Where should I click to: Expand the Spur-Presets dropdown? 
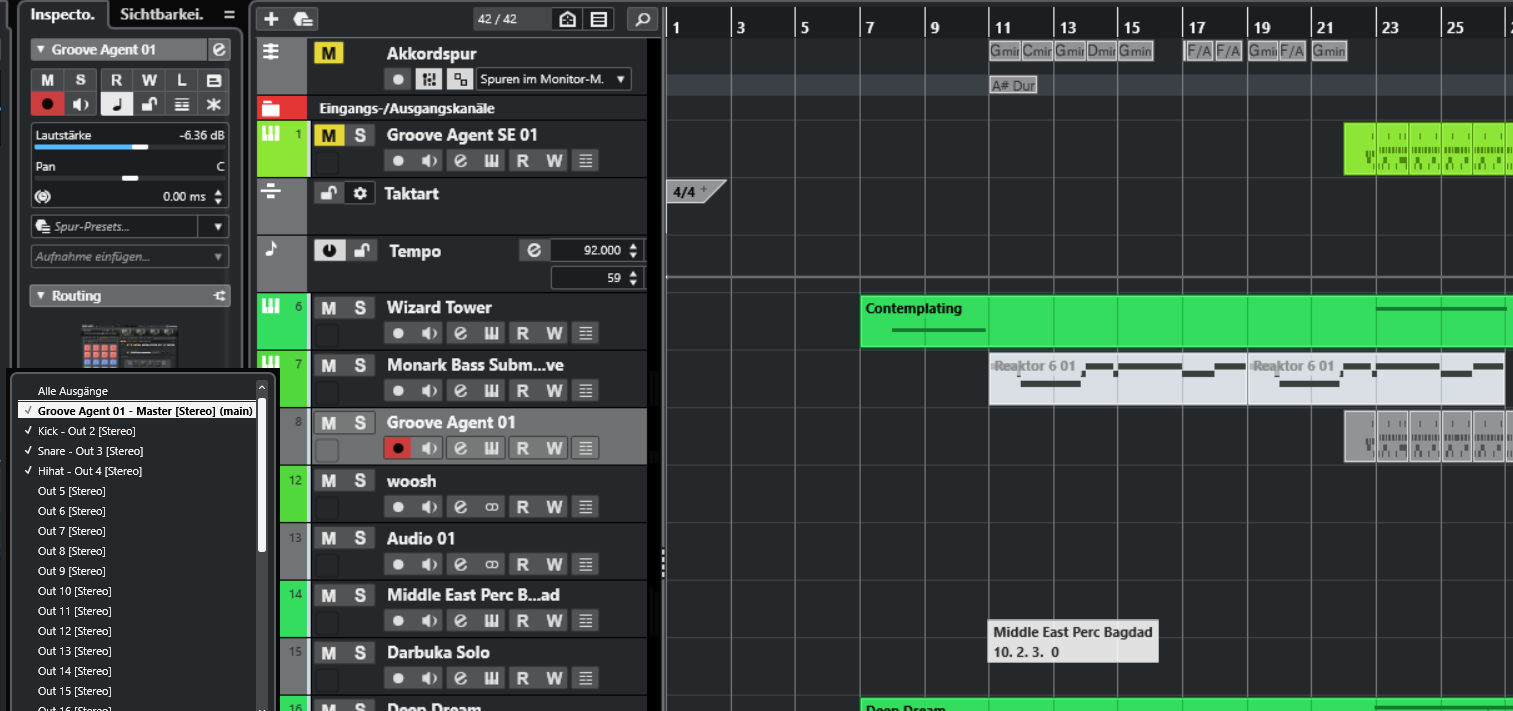[x=218, y=227]
